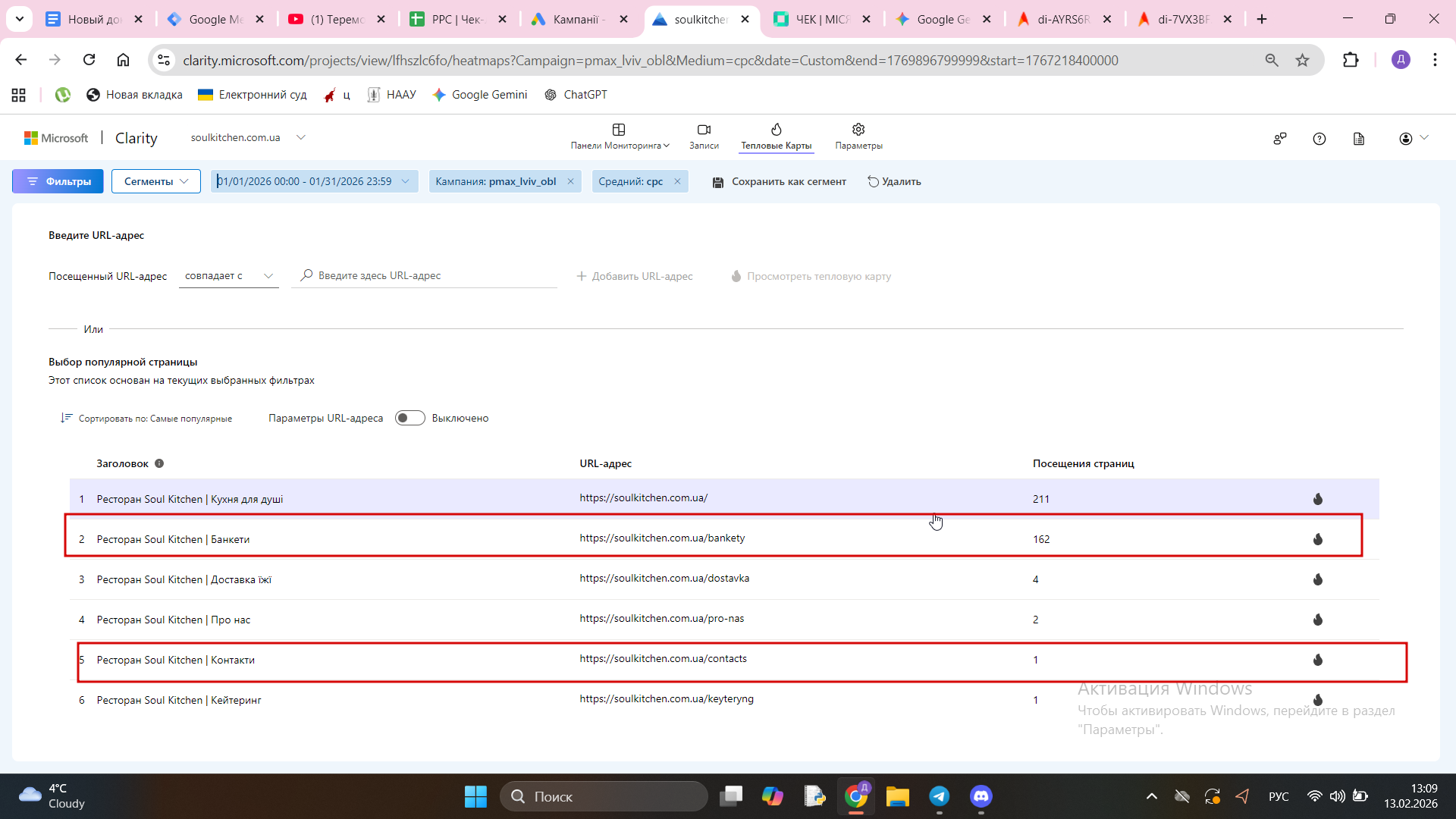Screen dimensions: 1456x819
Task: Click the Фильтры button
Action: [x=58, y=181]
